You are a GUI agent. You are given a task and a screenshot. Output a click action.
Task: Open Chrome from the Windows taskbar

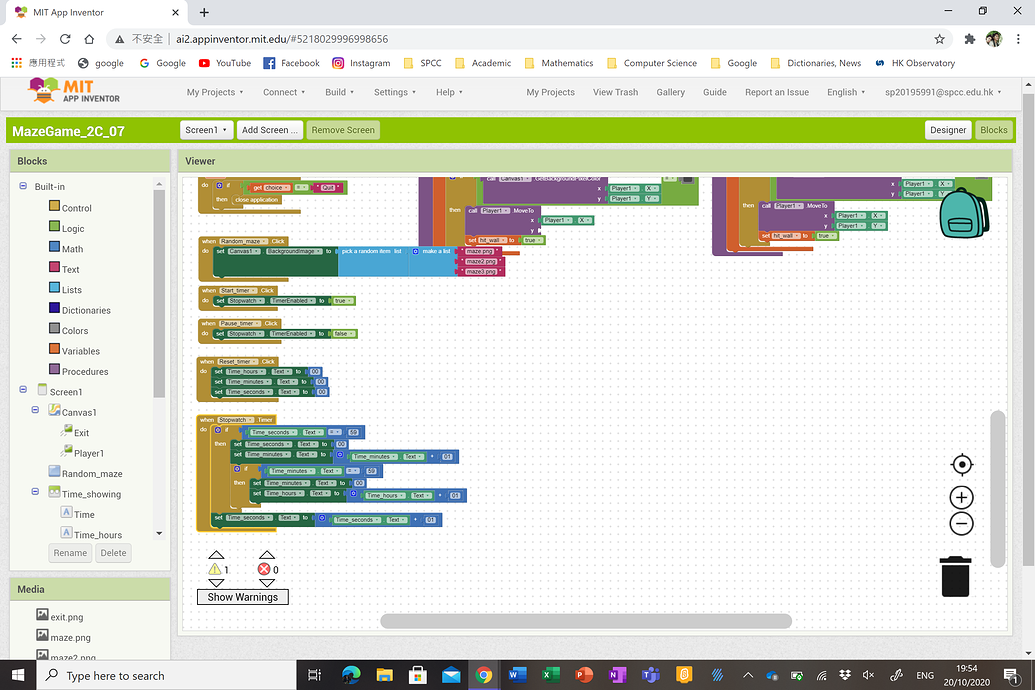tap(483, 676)
